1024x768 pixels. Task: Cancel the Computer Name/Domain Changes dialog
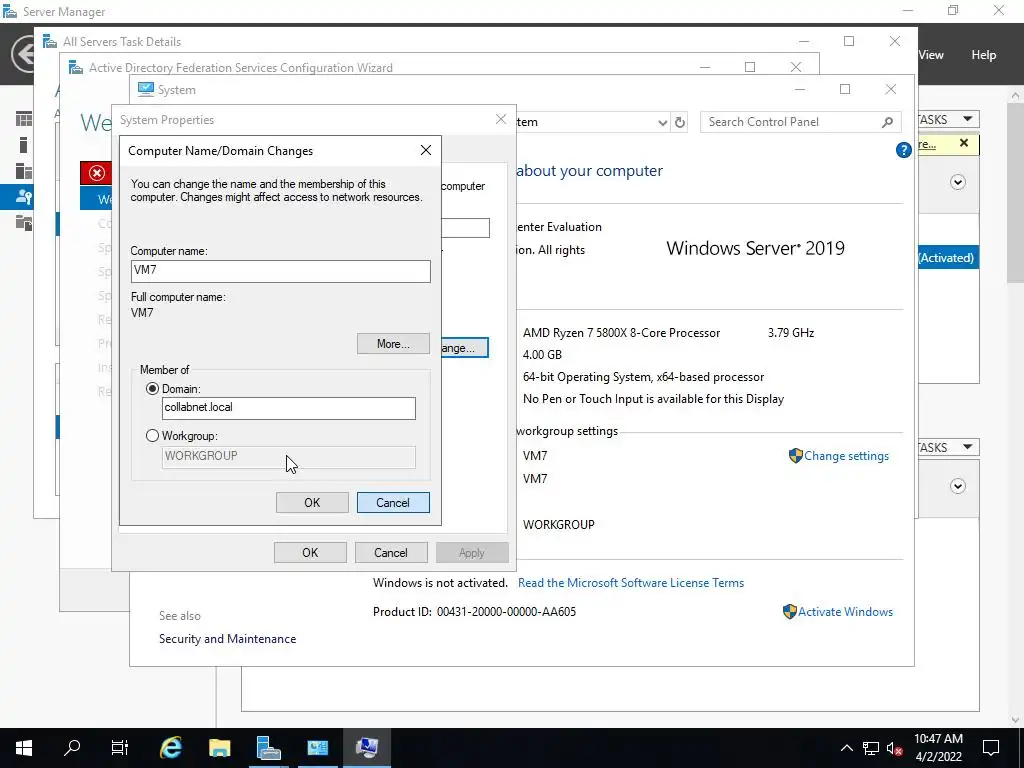[x=393, y=502]
